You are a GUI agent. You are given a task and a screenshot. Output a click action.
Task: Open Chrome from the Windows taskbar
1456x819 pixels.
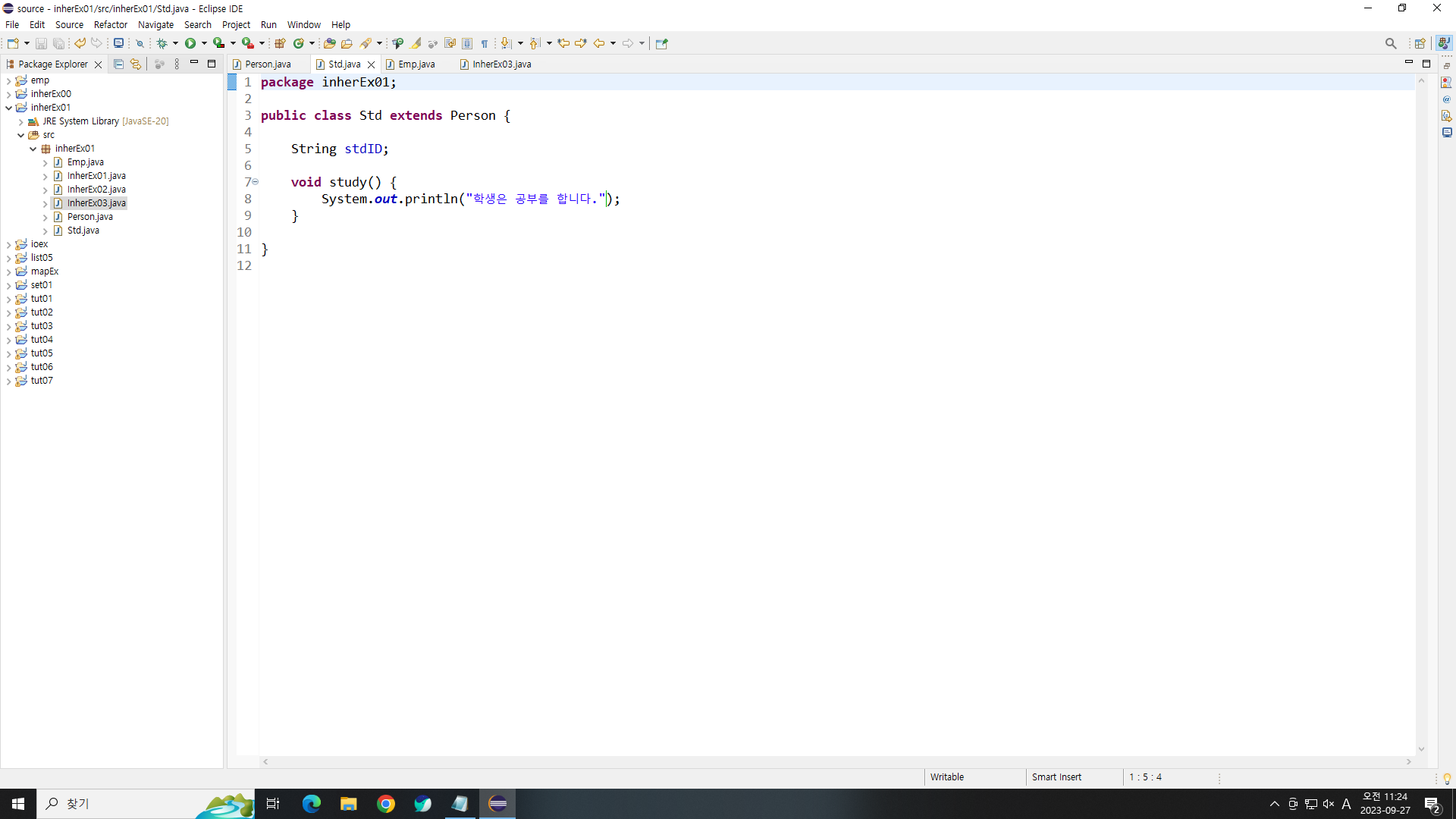pyautogui.click(x=386, y=804)
